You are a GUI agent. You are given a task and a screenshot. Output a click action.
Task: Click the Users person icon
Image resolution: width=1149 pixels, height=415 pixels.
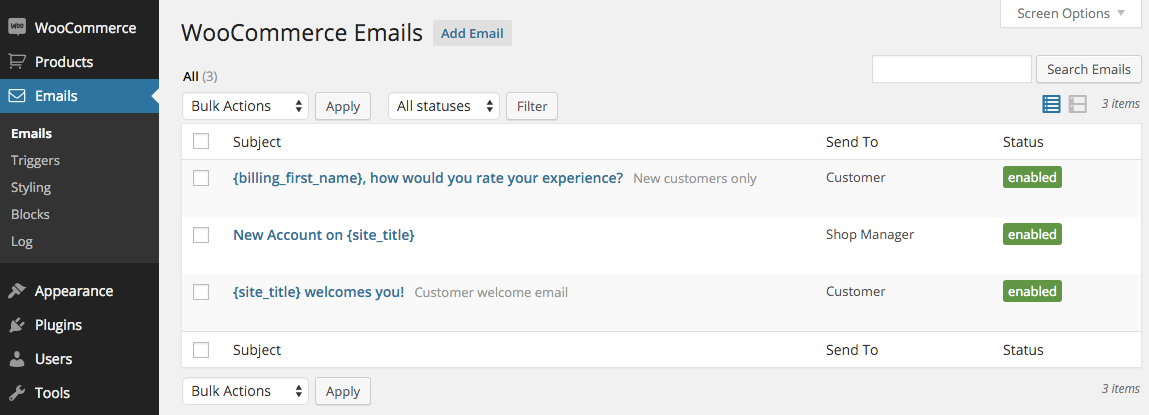[18, 359]
